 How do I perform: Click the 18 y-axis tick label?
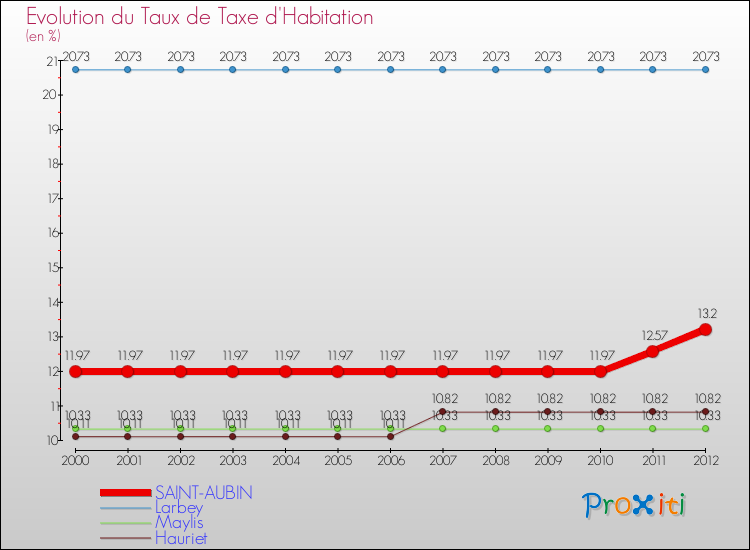pyautogui.click(x=53, y=164)
